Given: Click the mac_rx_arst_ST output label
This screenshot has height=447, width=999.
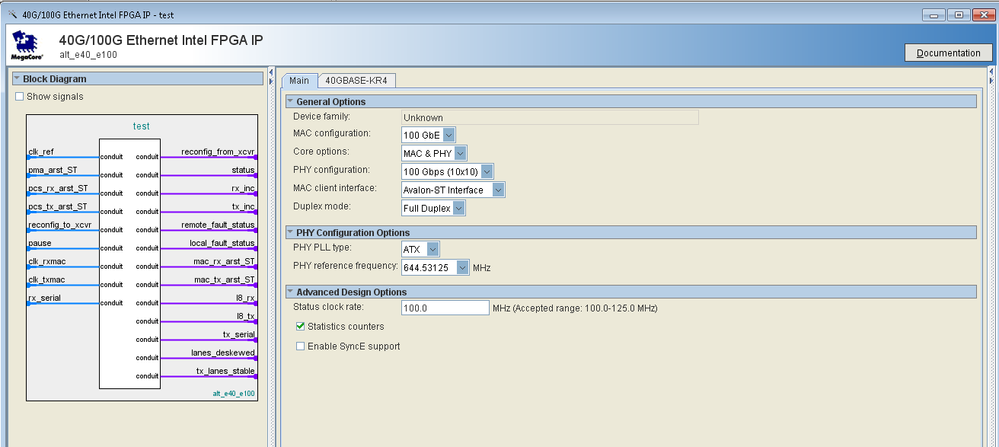Looking at the screenshot, I should [224, 261].
